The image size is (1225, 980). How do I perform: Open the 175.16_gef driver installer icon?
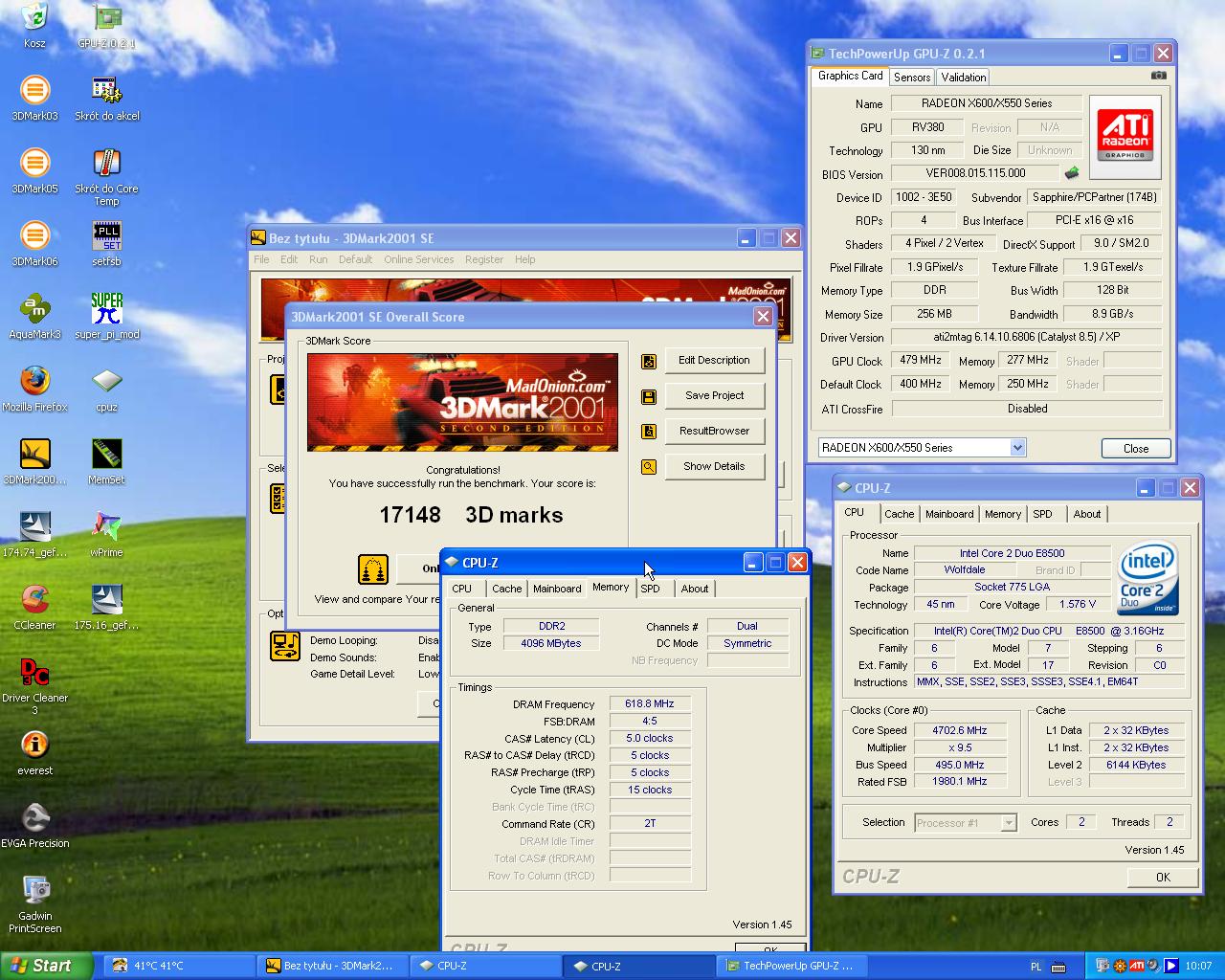tap(106, 607)
